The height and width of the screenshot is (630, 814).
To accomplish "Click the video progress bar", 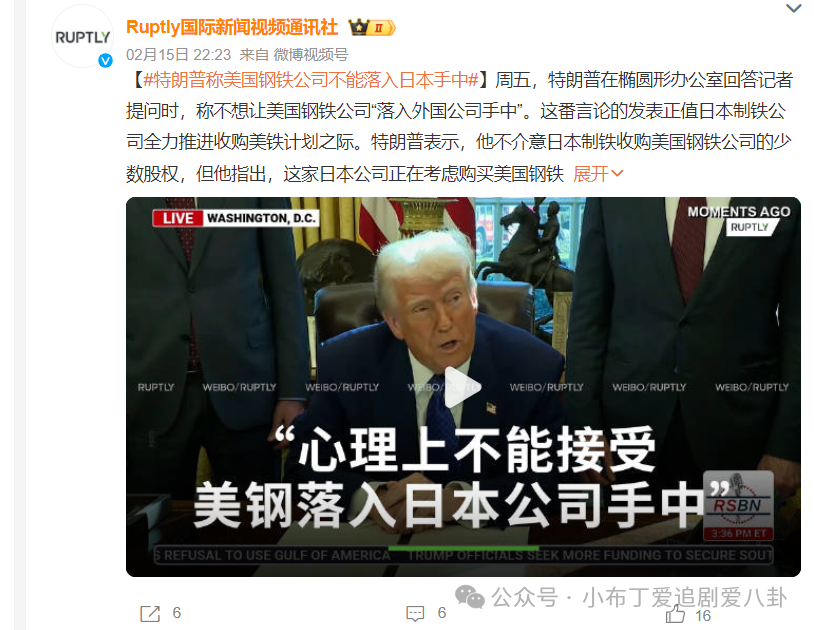I will (x=463, y=548).
